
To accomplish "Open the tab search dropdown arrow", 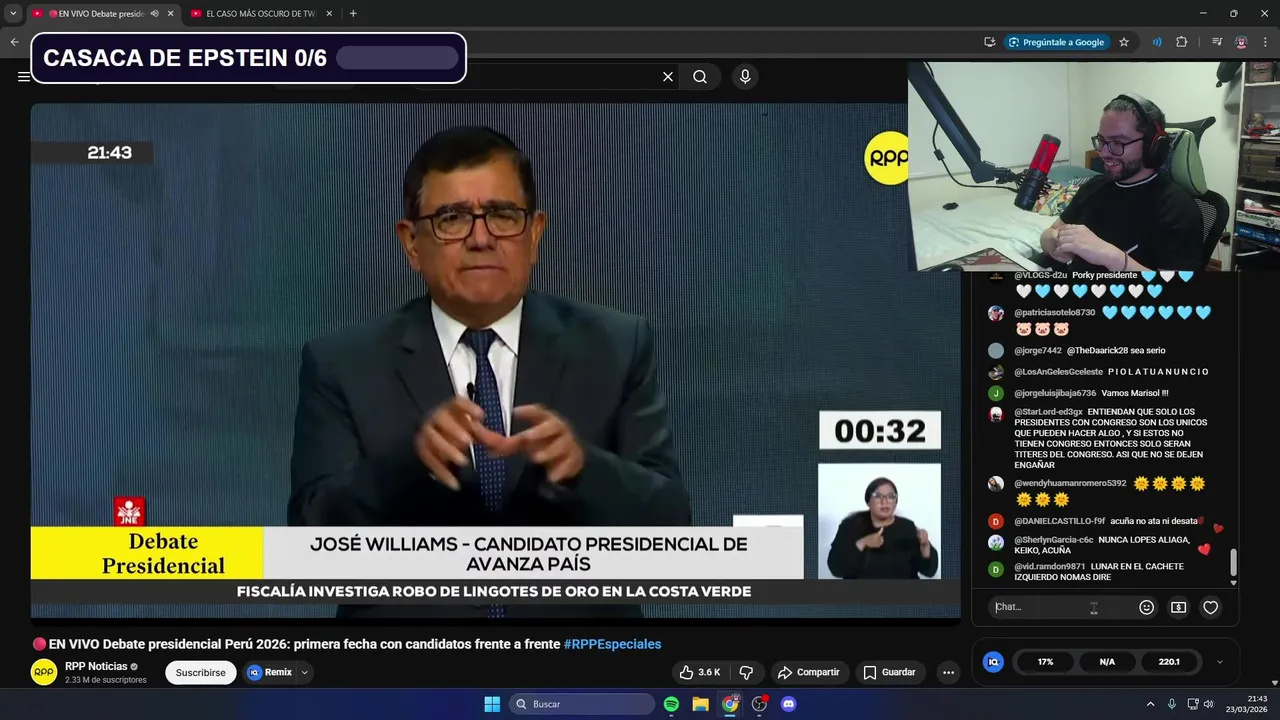I will [x=13, y=13].
